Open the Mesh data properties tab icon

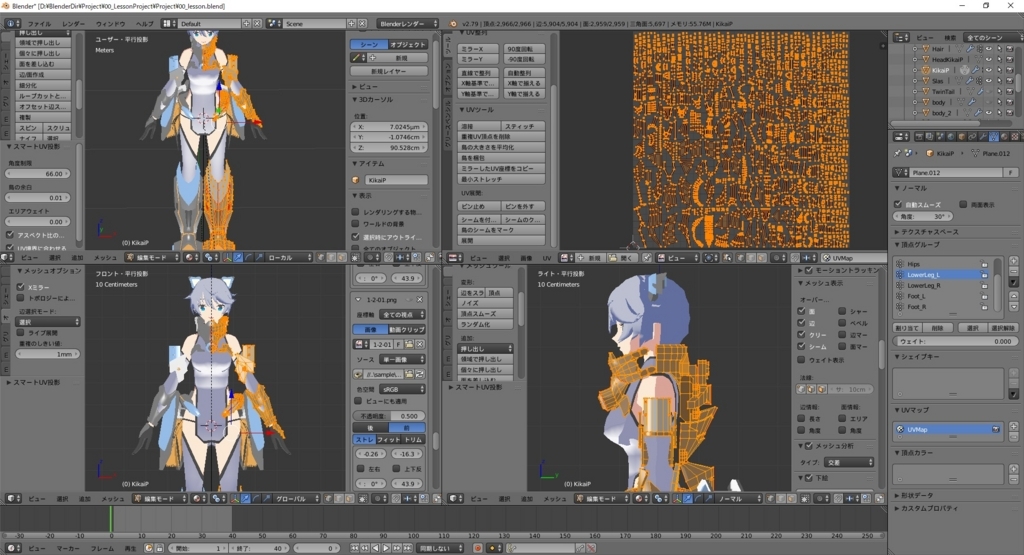tap(993, 136)
